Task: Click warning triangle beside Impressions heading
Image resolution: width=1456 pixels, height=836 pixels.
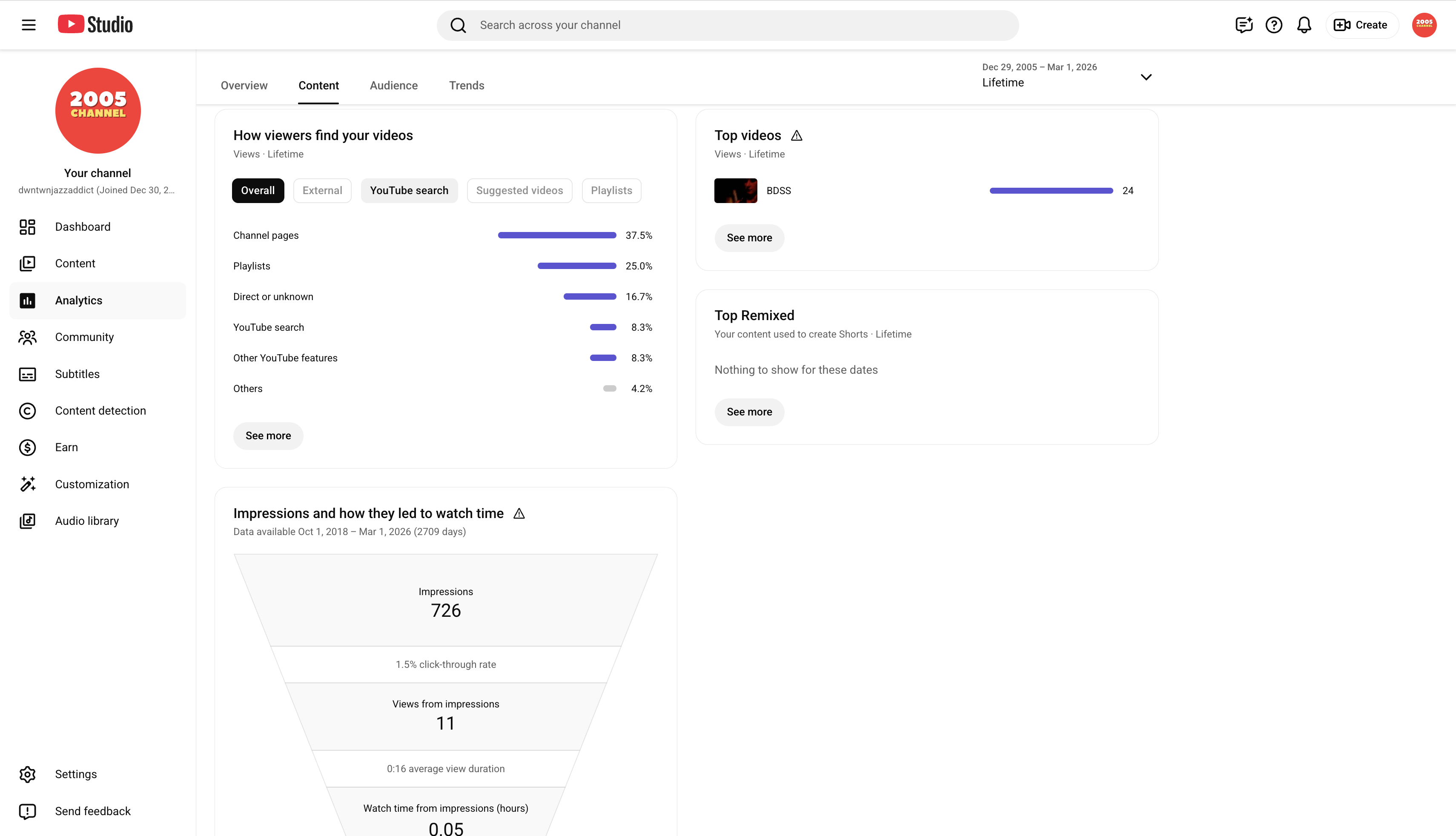Action: [519, 513]
